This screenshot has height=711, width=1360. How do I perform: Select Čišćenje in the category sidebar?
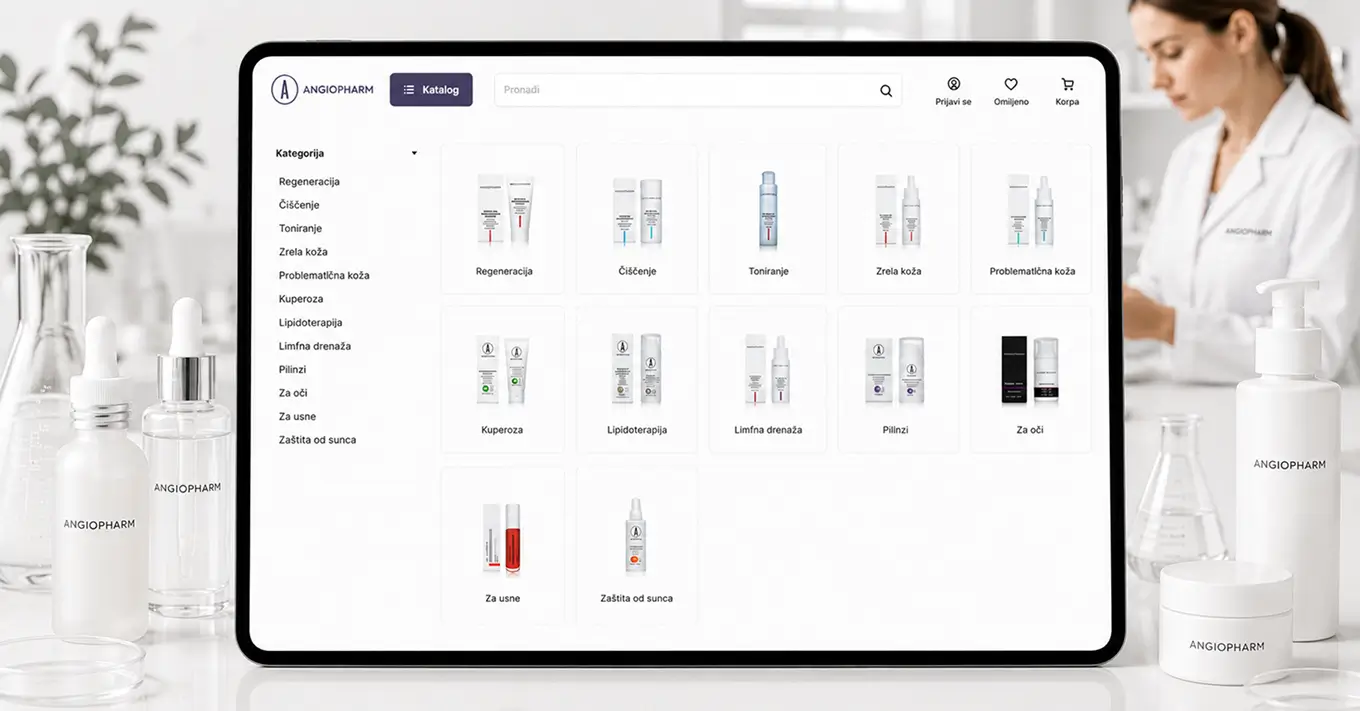click(x=299, y=205)
